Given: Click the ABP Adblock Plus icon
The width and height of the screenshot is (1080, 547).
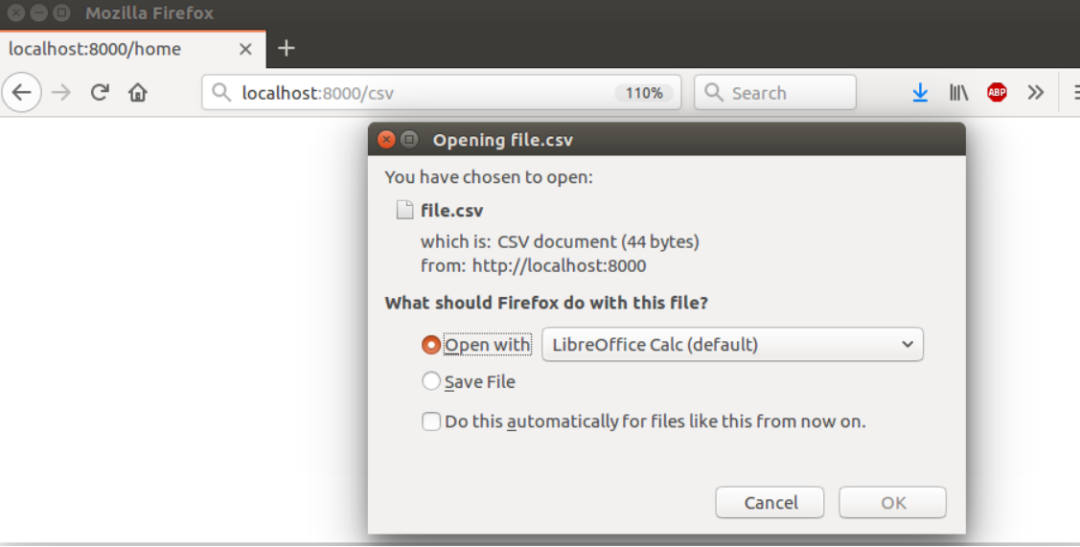Looking at the screenshot, I should 997,92.
